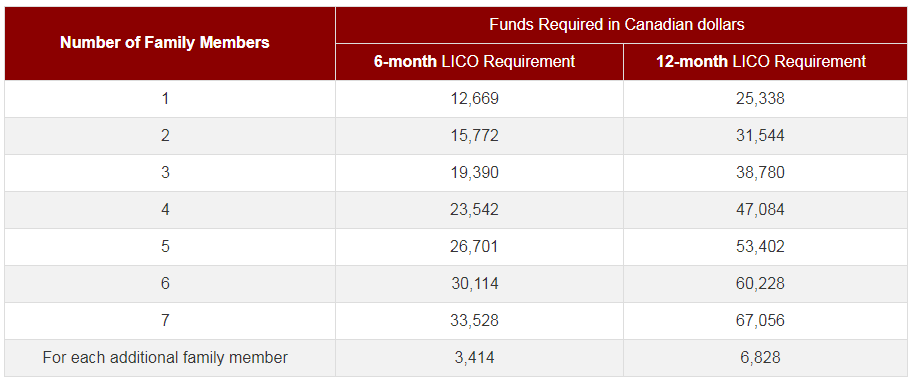The height and width of the screenshot is (385, 913).
Task: Select the 67,056 cell
Action: click(x=760, y=320)
